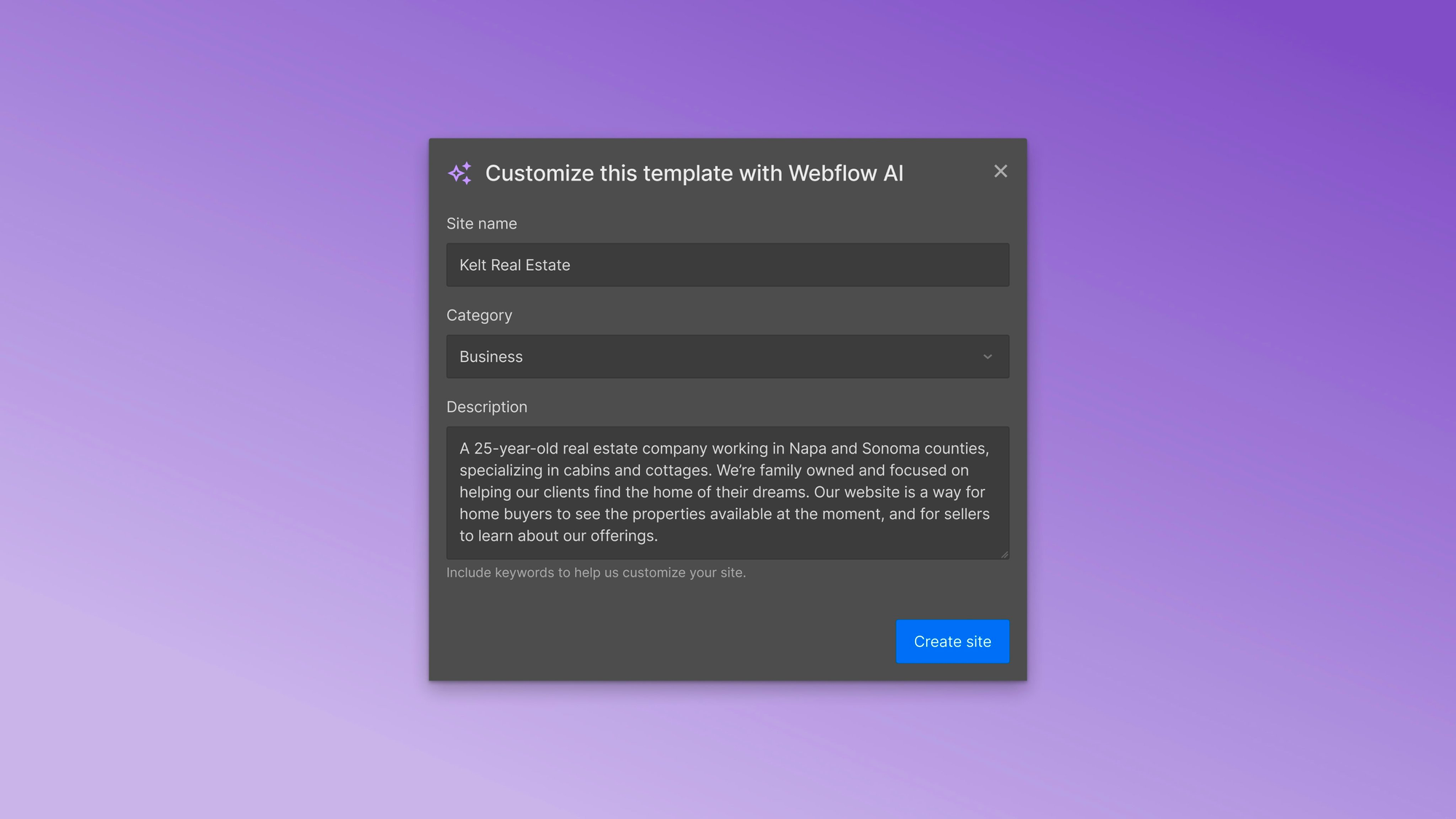Screen dimensions: 1456x819
Task: Click the chevron arrow in Category field
Action: tap(987, 357)
